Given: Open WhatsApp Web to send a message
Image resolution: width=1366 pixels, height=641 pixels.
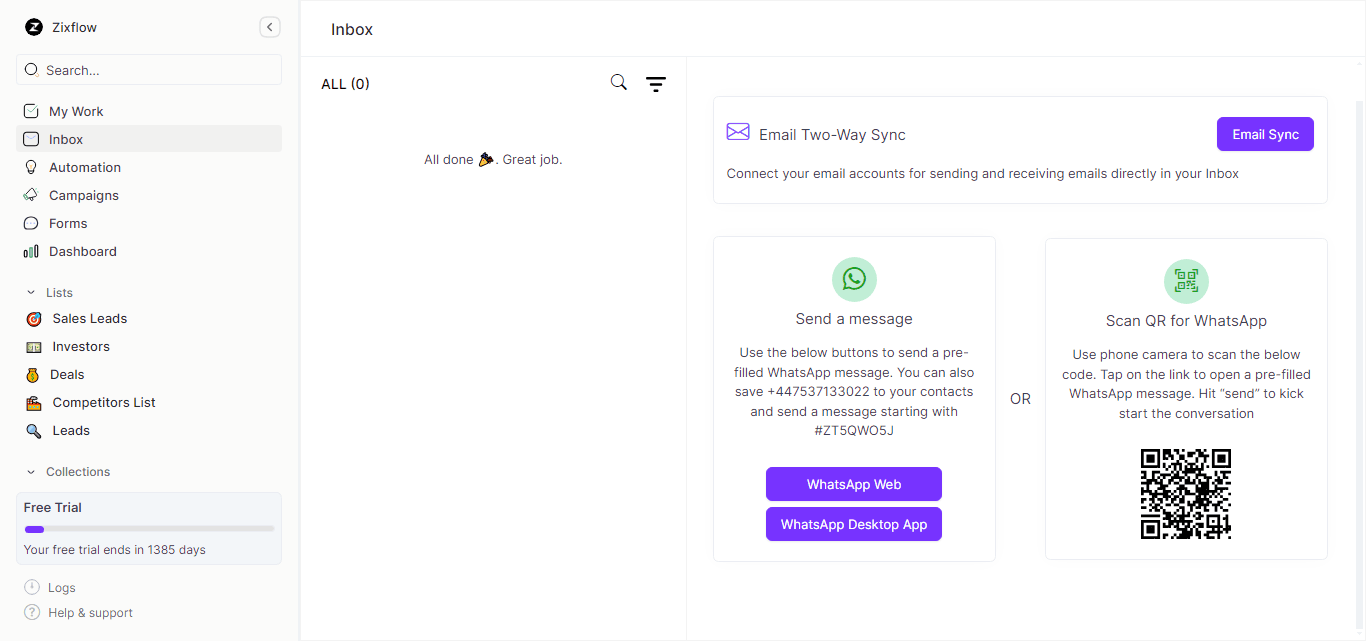Looking at the screenshot, I should click(853, 484).
